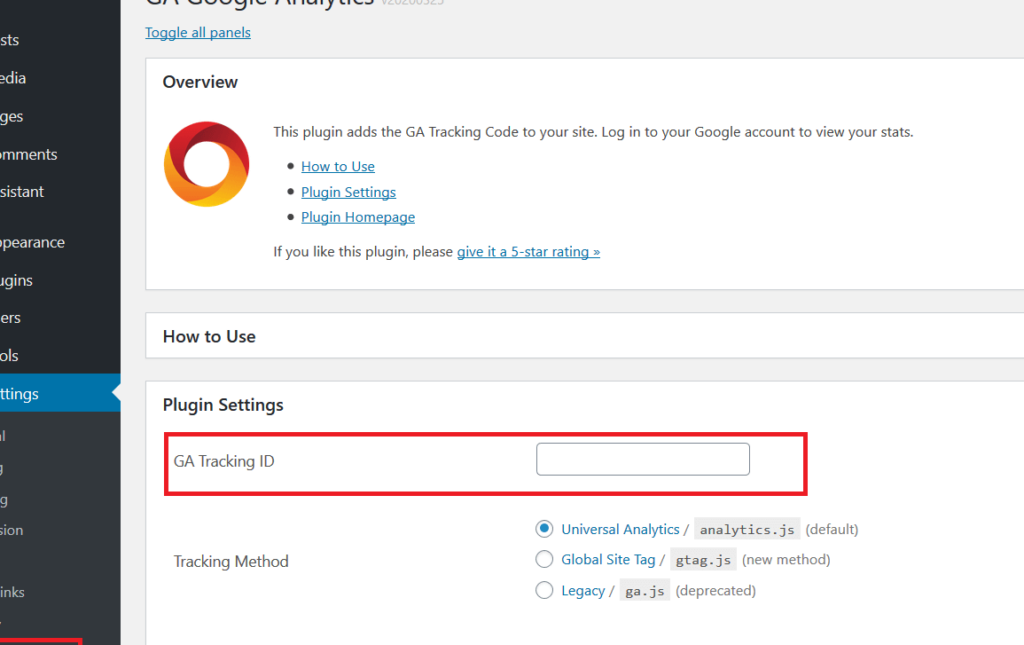Open the Tools menu in sidebar
This screenshot has width=1024, height=645.
click(60, 356)
